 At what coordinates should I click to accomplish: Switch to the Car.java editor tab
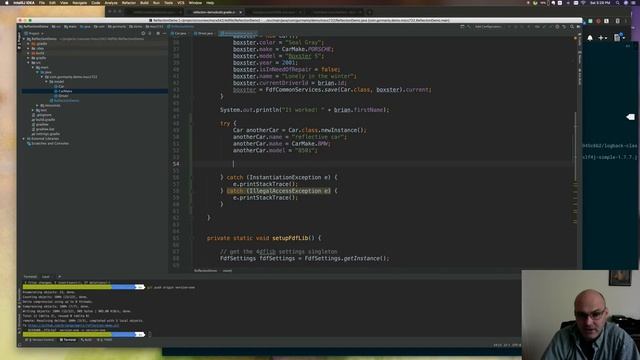[178, 33]
